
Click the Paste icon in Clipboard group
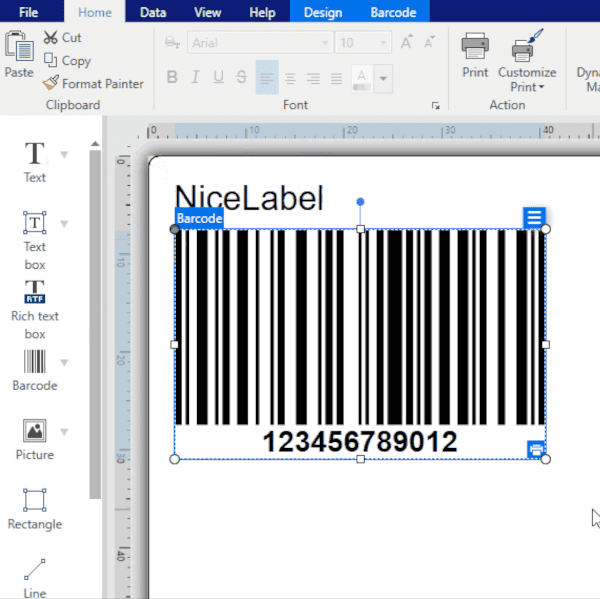tap(19, 46)
